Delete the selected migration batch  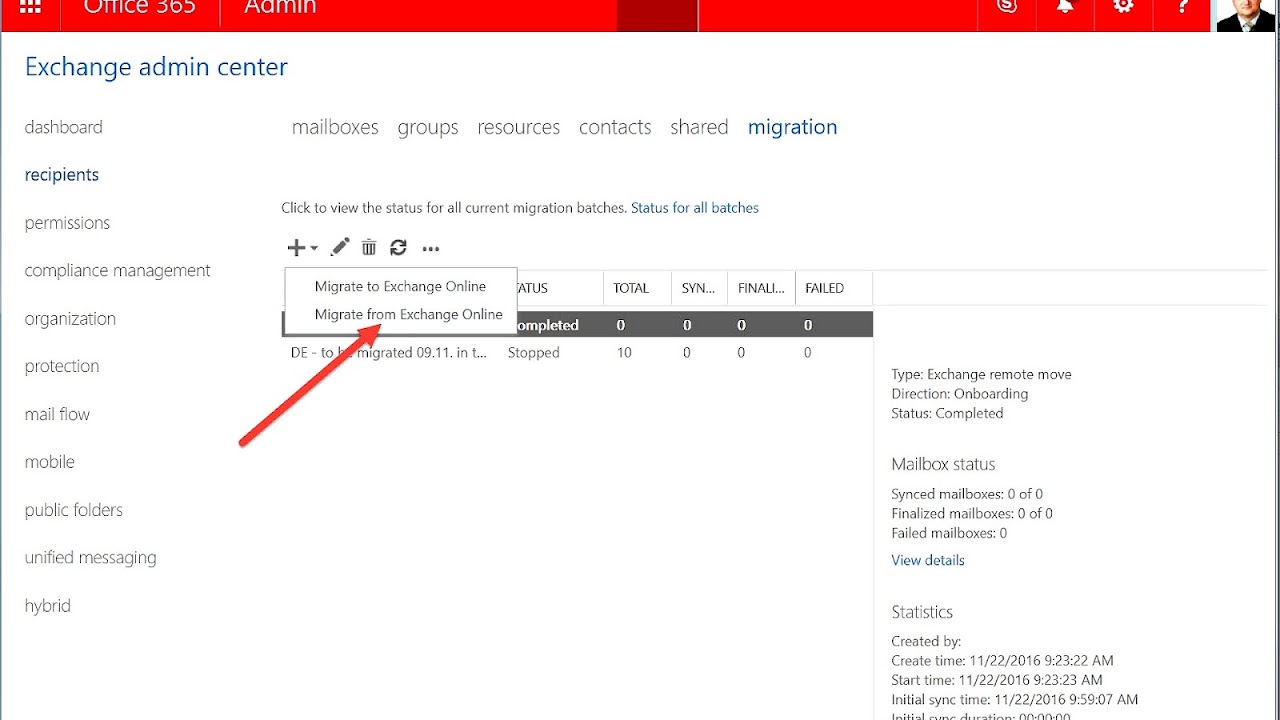[369, 248]
